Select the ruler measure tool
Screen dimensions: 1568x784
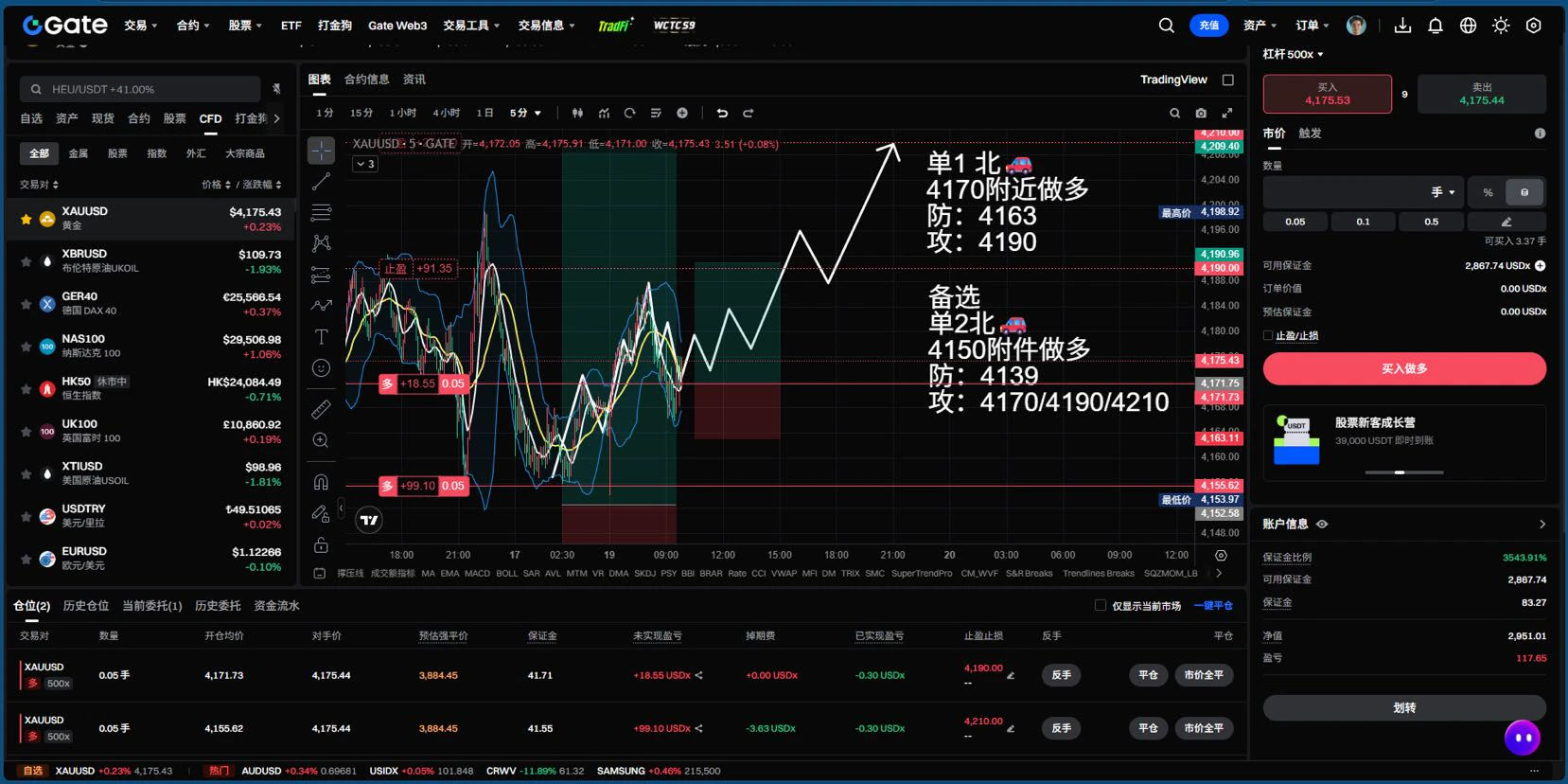pos(322,409)
